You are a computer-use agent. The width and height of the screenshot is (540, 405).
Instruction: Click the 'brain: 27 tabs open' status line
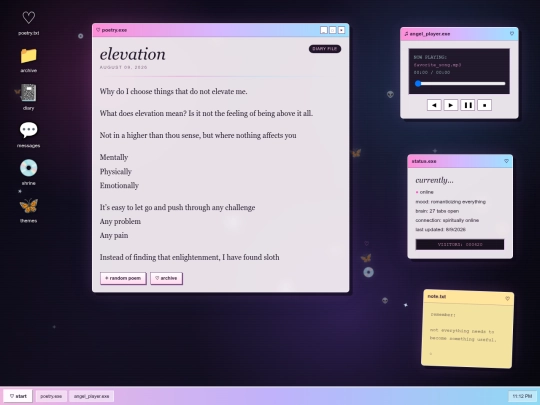[x=437, y=211]
